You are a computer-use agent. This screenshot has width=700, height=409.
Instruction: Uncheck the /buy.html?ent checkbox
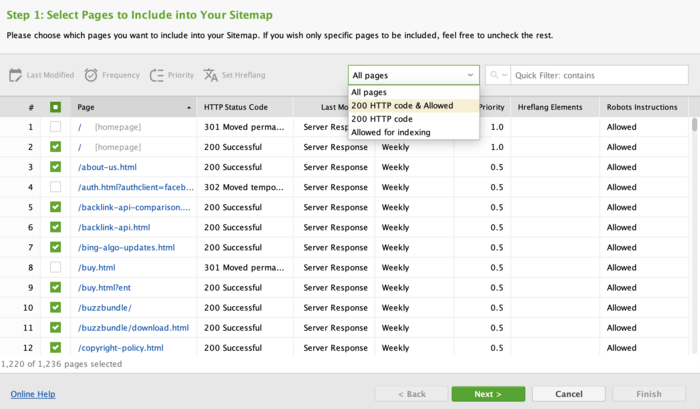[55, 288]
